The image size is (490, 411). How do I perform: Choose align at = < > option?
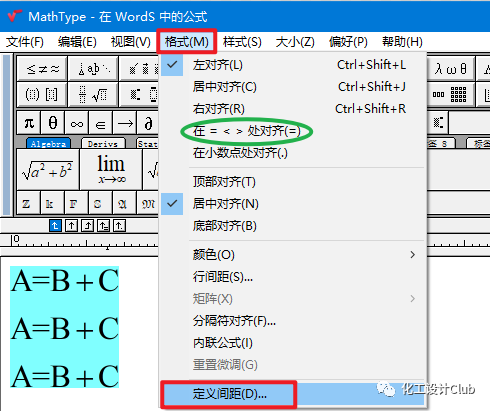pos(292,131)
